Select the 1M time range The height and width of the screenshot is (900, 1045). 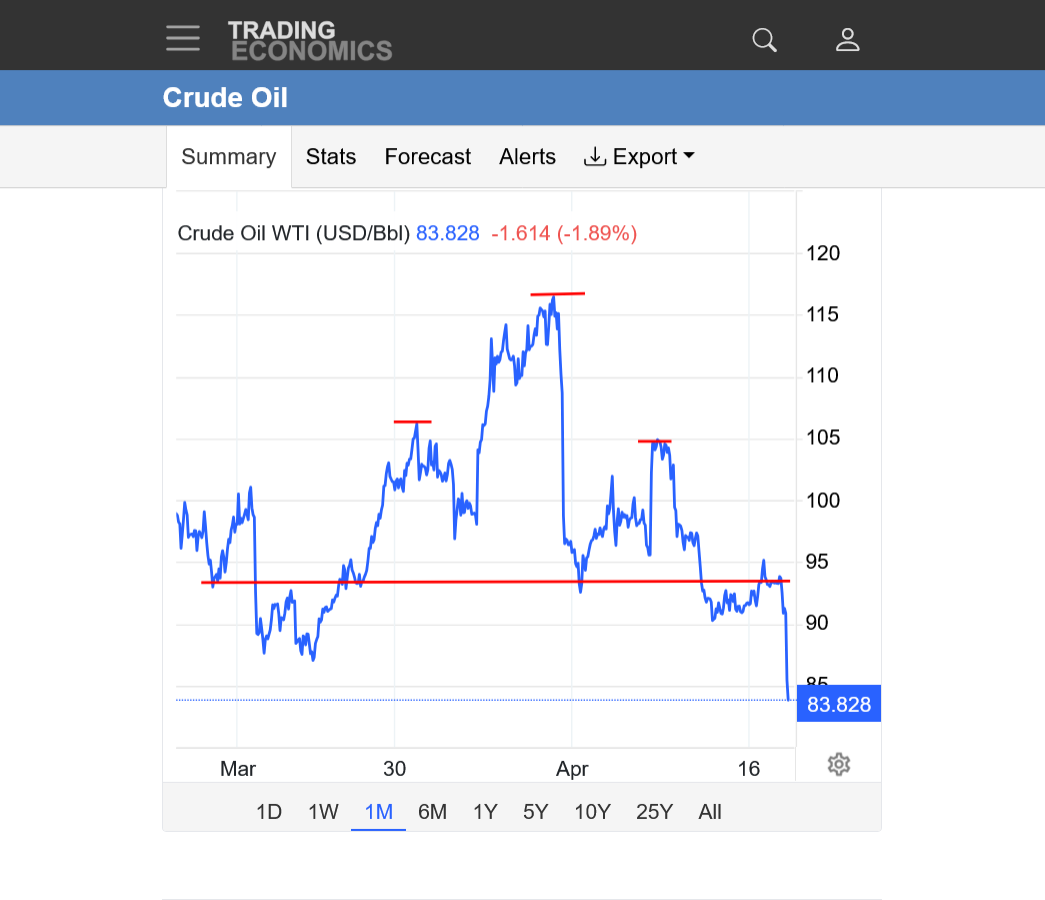click(x=378, y=812)
